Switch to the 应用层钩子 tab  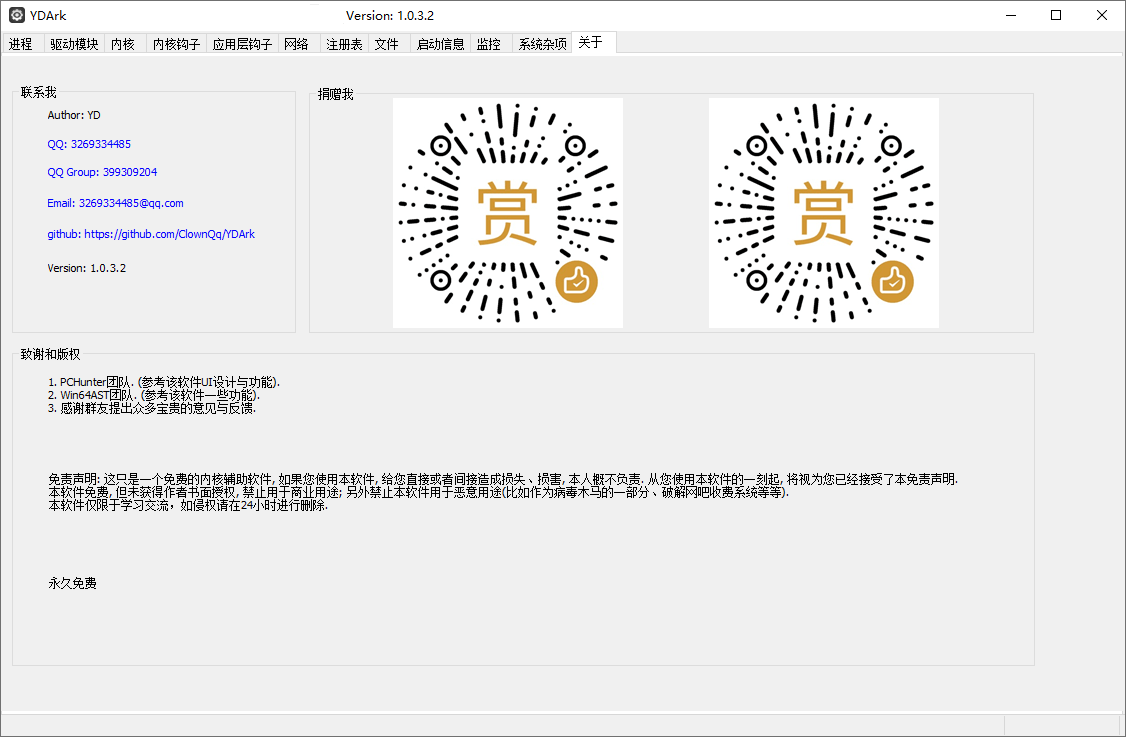pyautogui.click(x=242, y=44)
